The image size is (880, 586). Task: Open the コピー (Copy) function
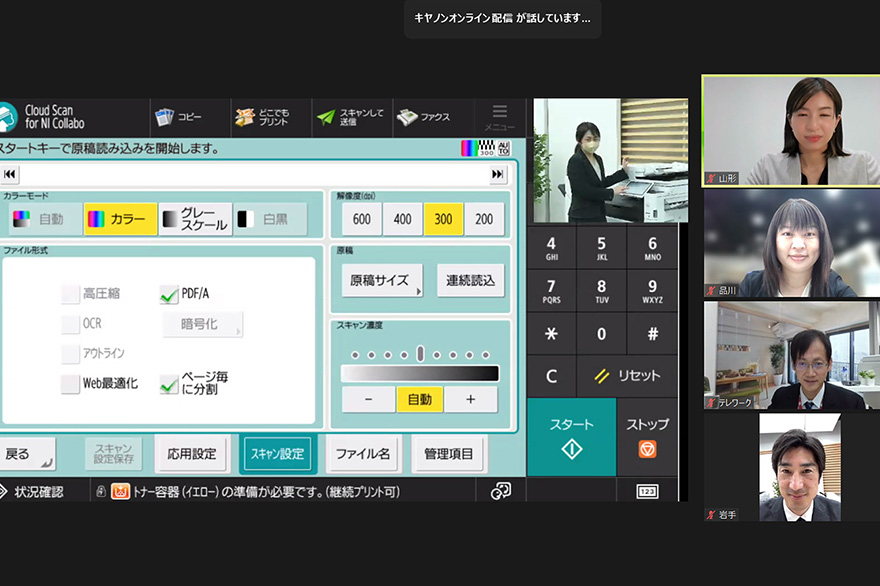click(x=179, y=117)
